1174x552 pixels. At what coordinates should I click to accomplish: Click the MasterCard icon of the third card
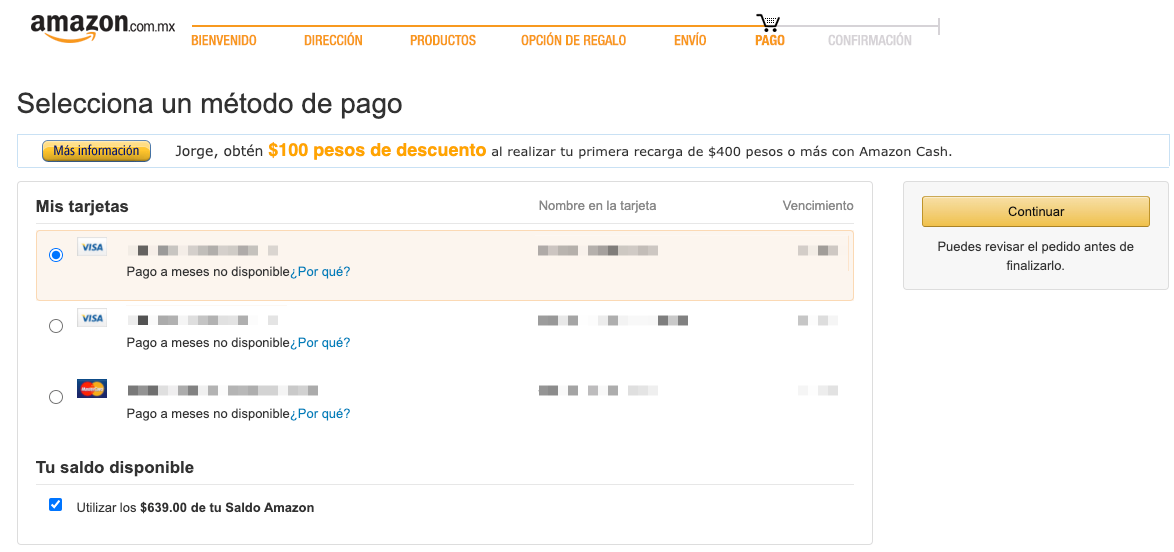click(x=92, y=388)
